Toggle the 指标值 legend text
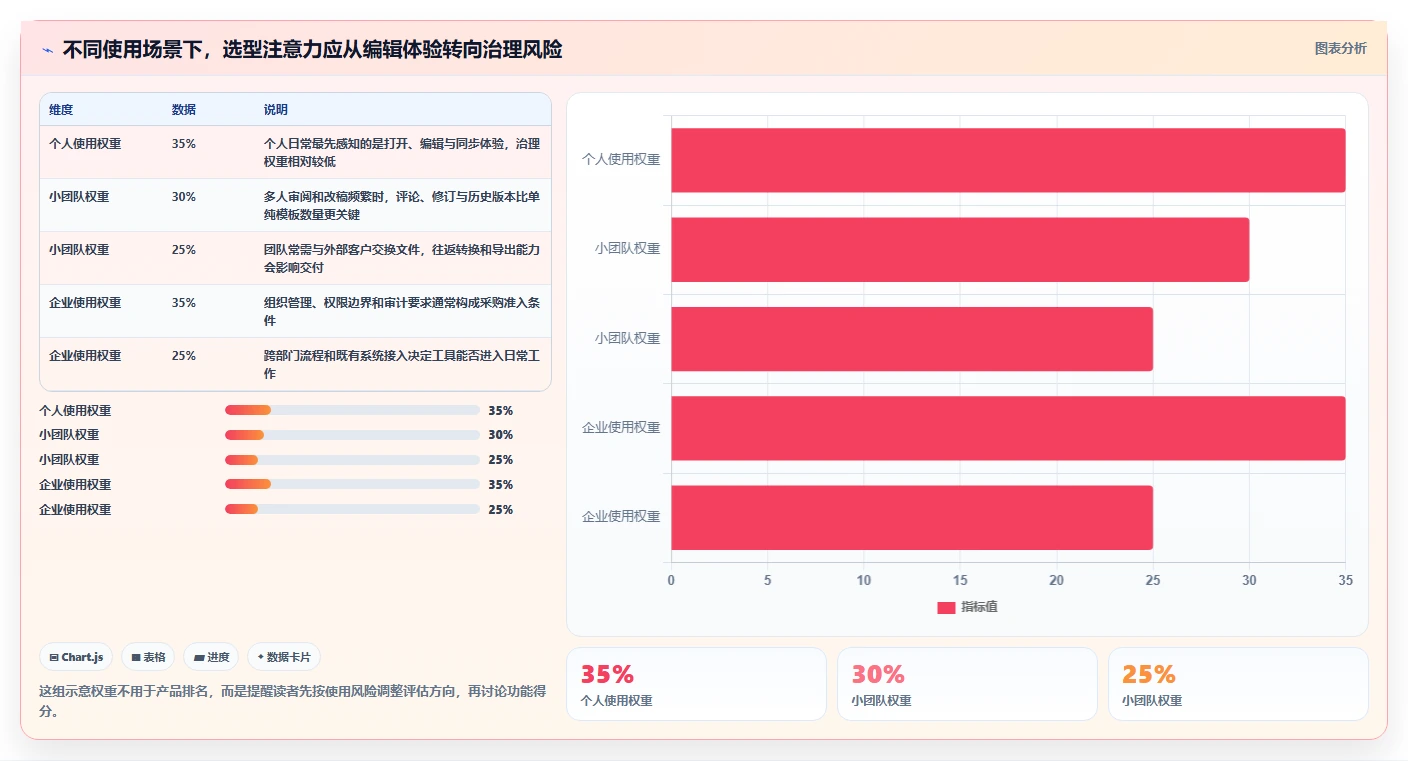 (x=979, y=608)
